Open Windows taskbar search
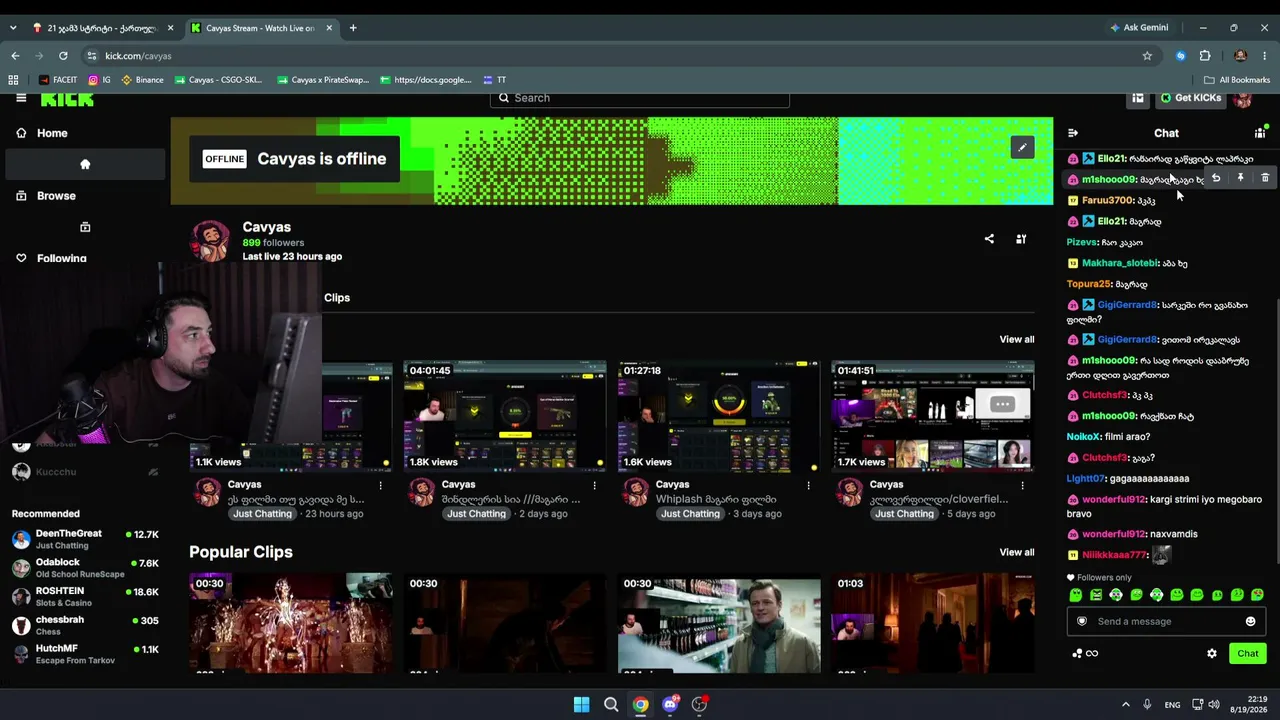 [611, 705]
